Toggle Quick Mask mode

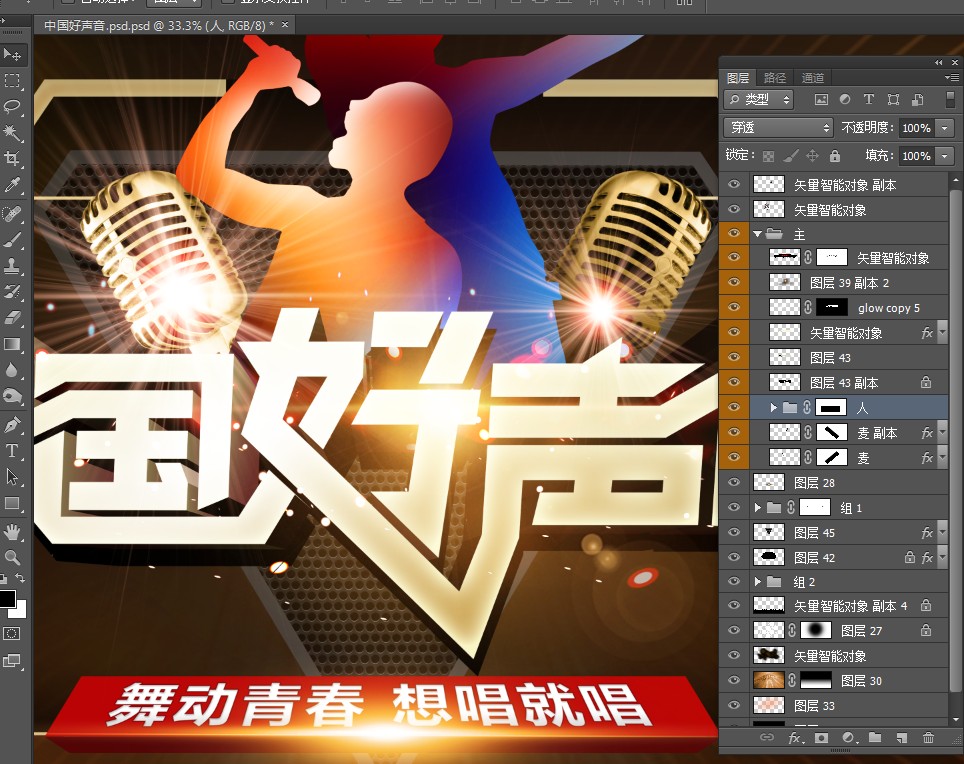12,633
